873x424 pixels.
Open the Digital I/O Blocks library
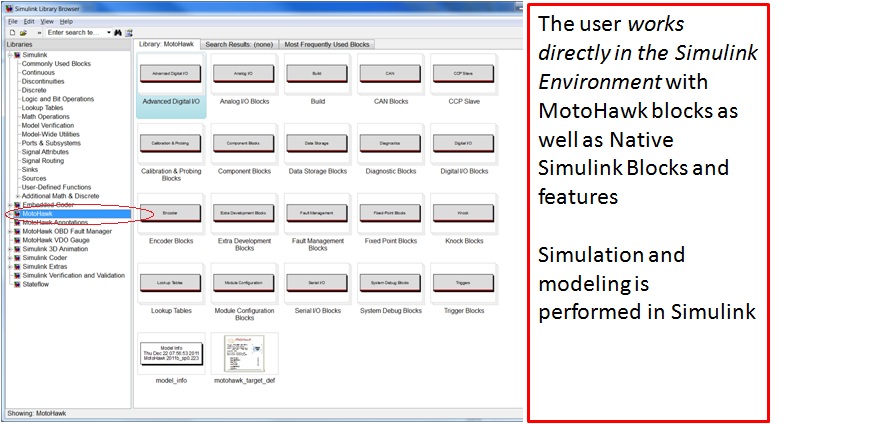pyautogui.click(x=464, y=143)
